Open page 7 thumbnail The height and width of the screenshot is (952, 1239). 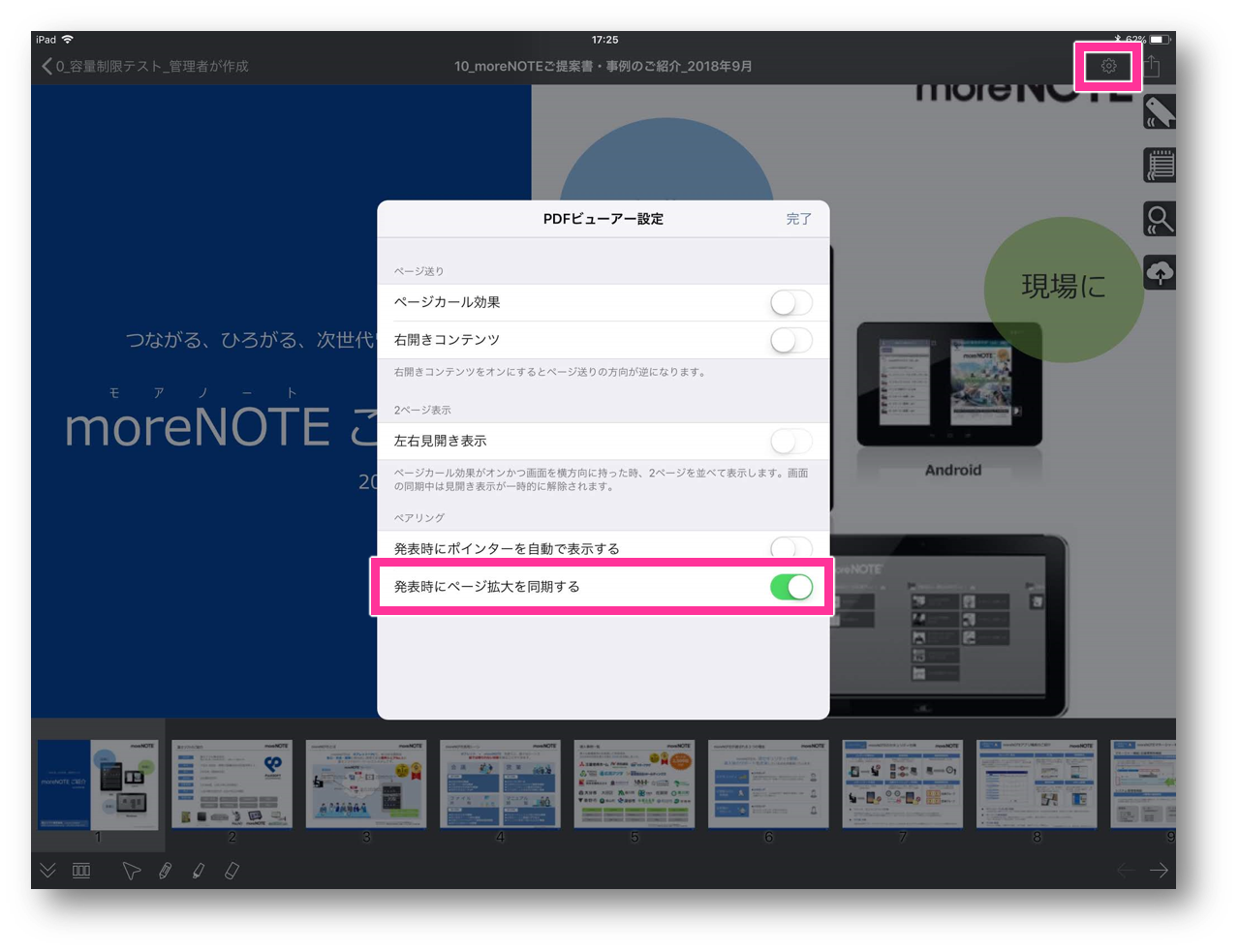point(903,785)
